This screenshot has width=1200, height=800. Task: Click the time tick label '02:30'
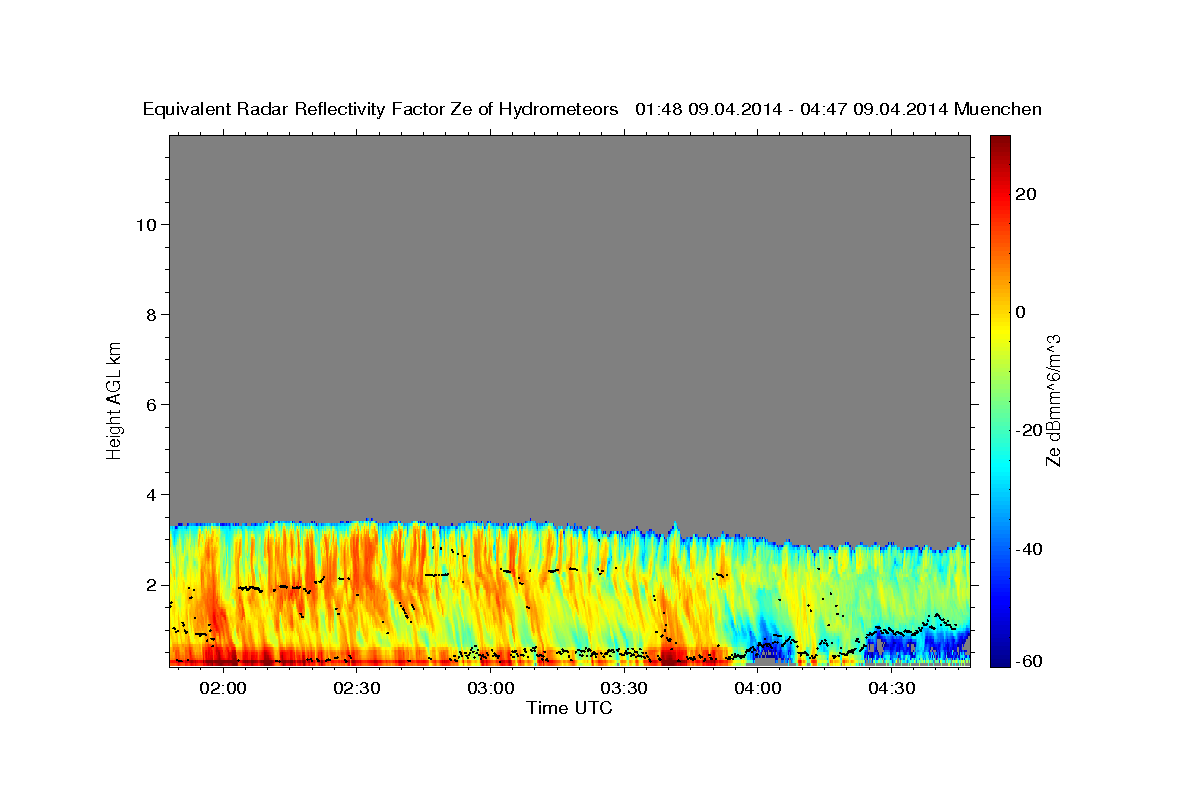[x=357, y=689]
